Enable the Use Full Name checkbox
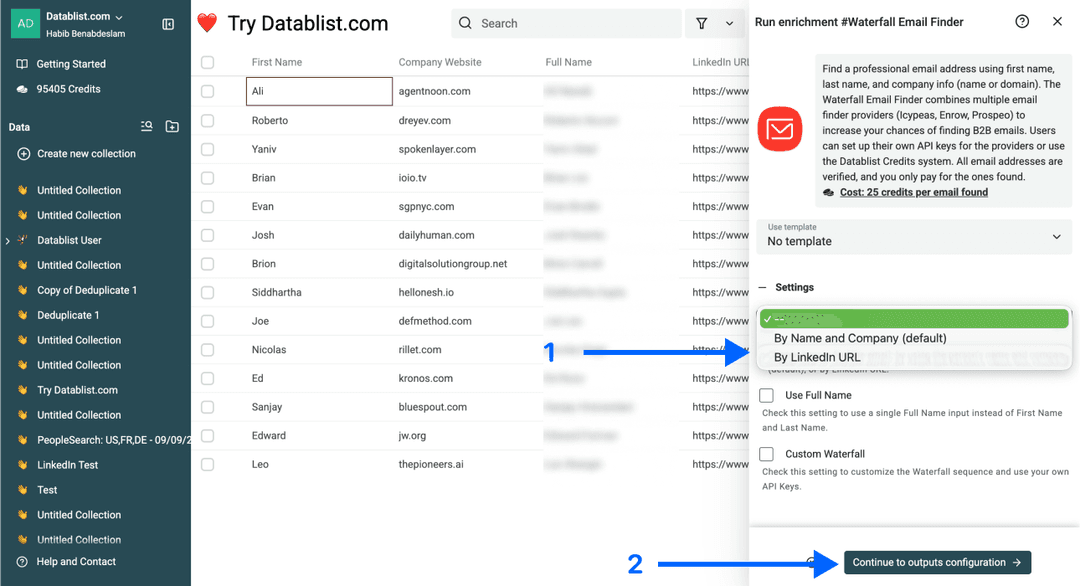The width and height of the screenshot is (1080, 586). (766, 394)
